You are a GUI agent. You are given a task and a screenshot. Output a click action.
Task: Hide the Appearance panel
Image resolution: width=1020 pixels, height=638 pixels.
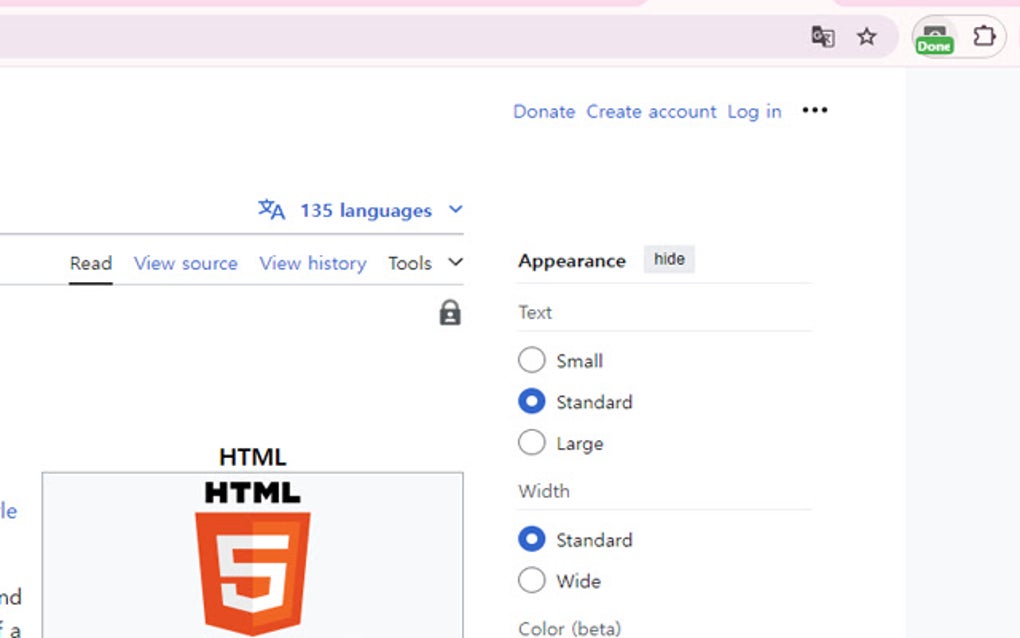pyautogui.click(x=668, y=259)
